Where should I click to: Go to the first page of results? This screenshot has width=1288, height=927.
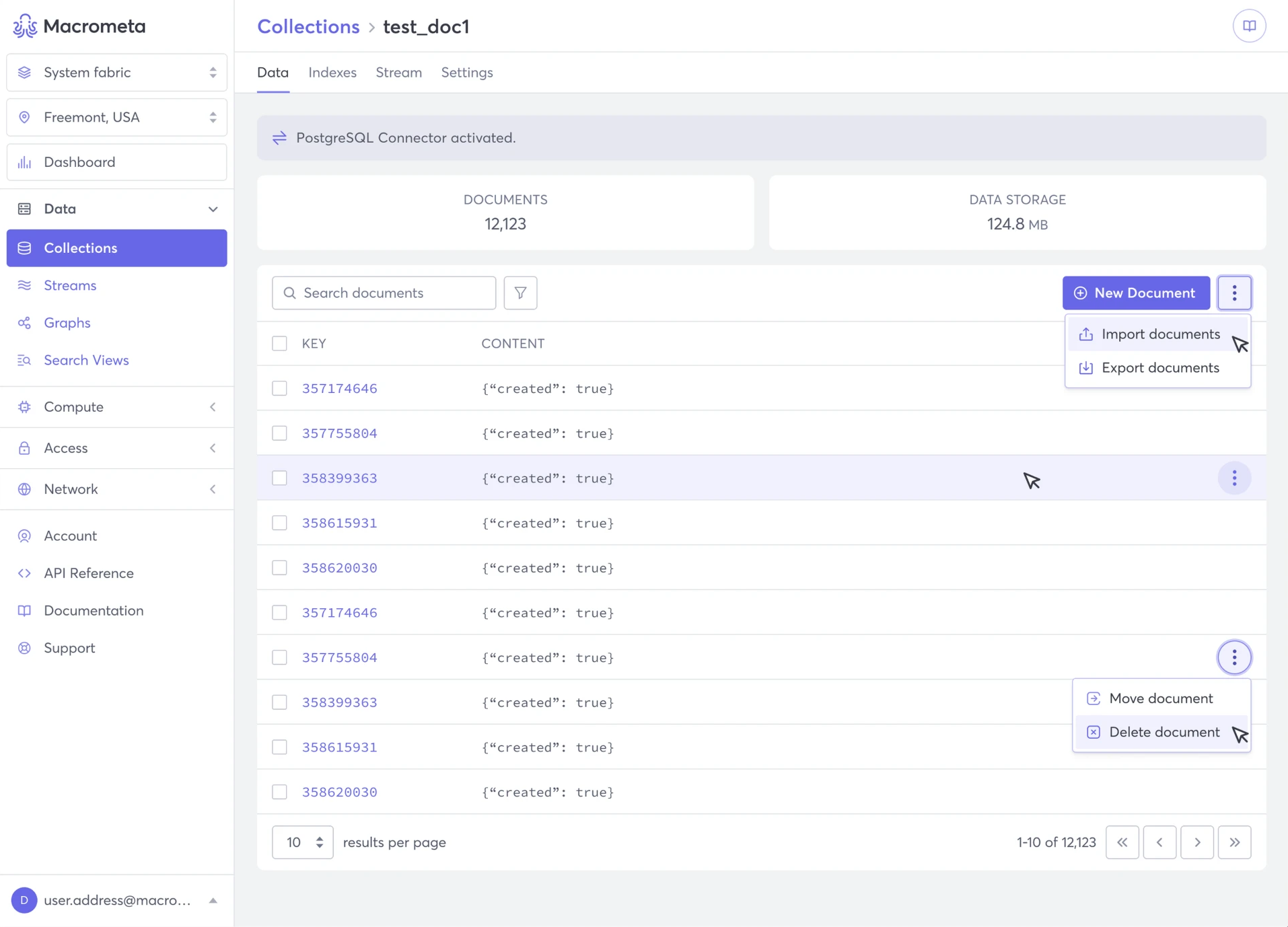(1122, 842)
